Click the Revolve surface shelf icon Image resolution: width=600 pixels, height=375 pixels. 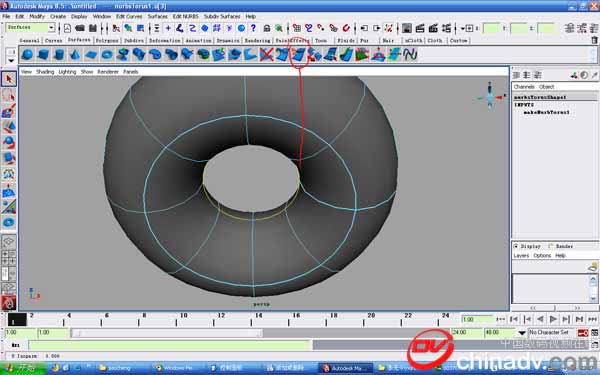tap(123, 55)
